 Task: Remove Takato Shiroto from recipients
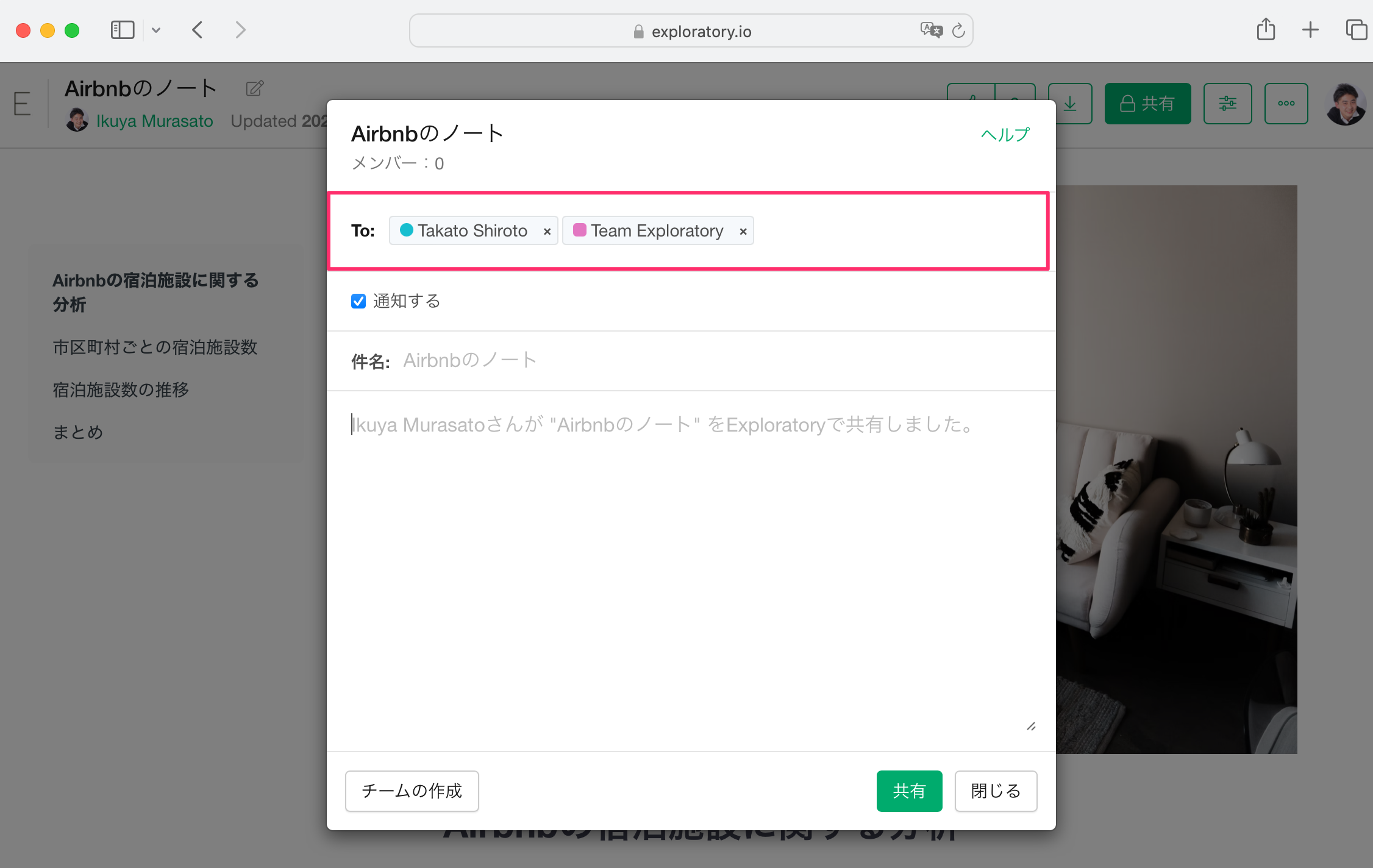click(x=547, y=232)
